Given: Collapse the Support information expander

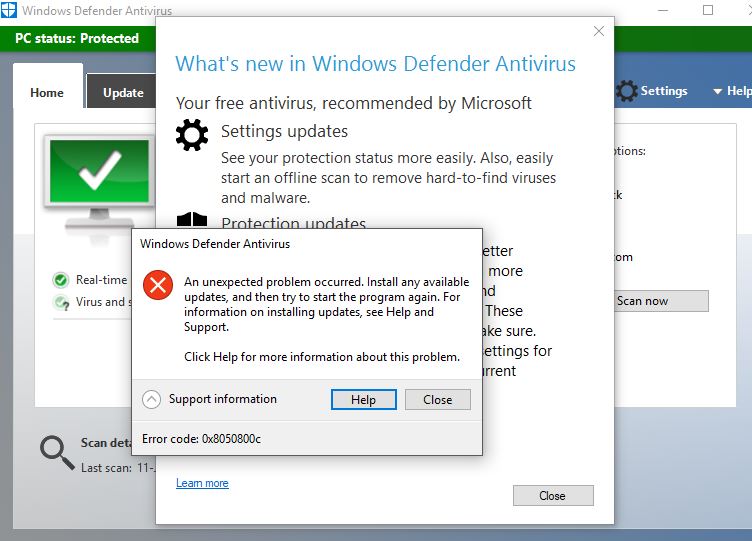Looking at the screenshot, I should click(x=152, y=399).
